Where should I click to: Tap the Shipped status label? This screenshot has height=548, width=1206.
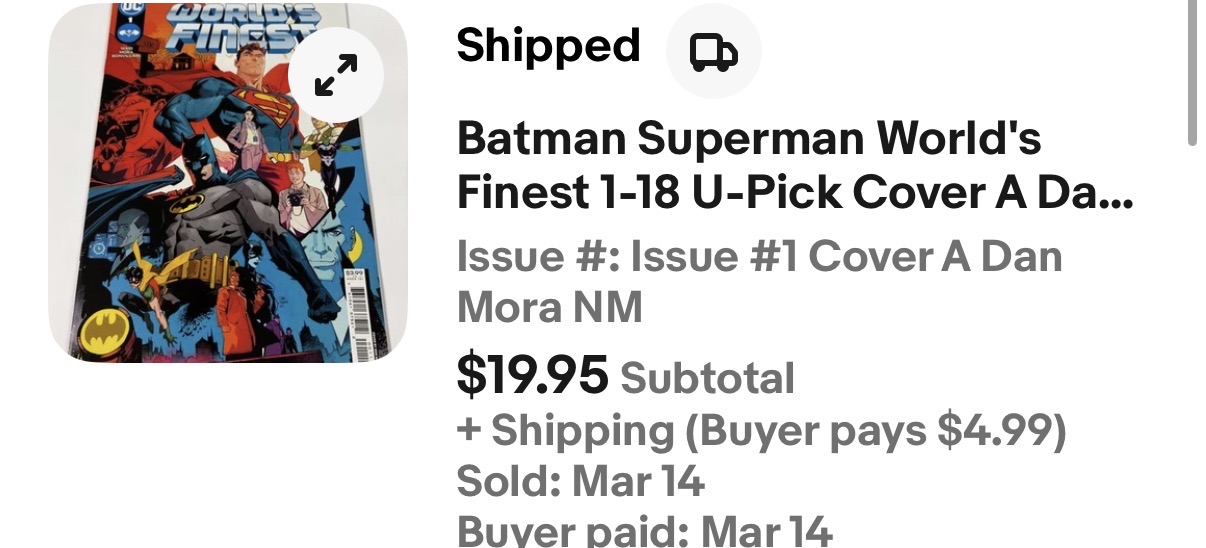click(548, 46)
